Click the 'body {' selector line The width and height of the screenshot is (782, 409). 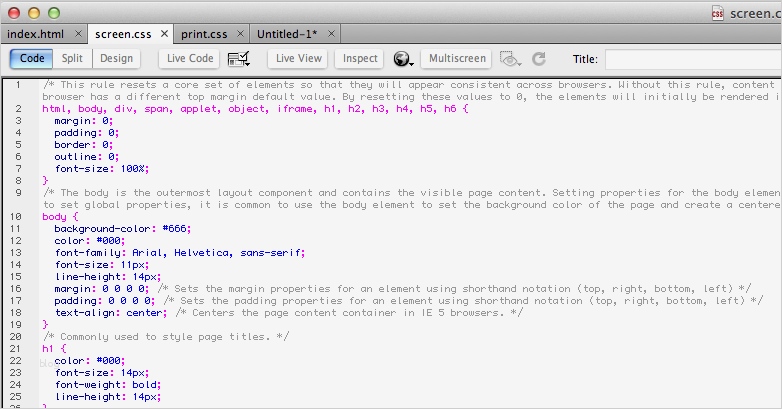click(x=60, y=216)
